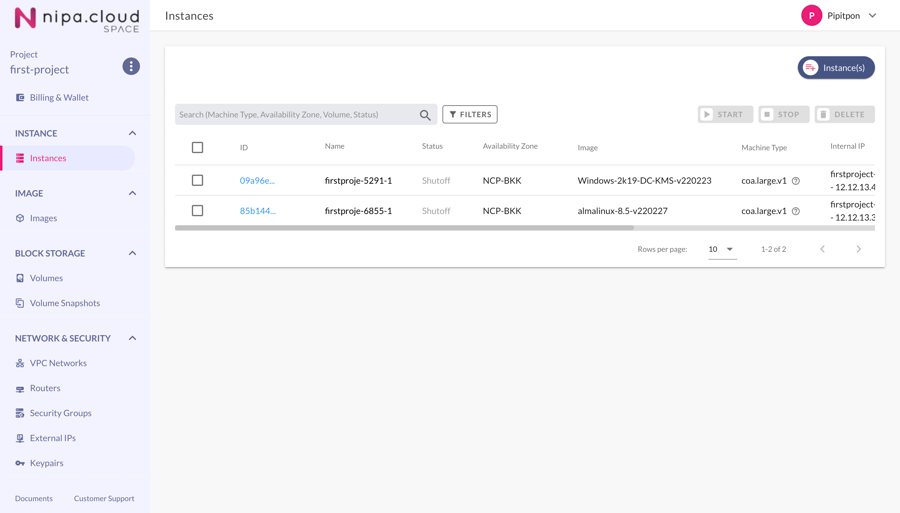This screenshot has height=513, width=900.
Task: Select checkbox for firstproje-6855-1 instance
Action: 197,211
